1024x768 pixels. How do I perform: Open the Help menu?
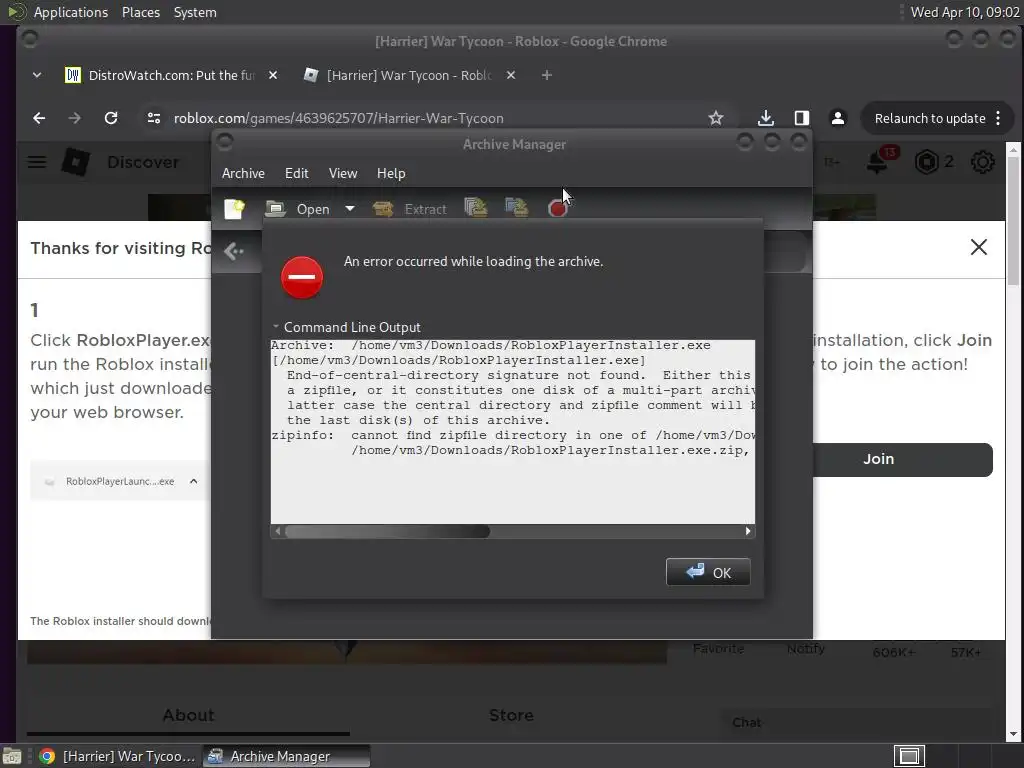point(391,173)
